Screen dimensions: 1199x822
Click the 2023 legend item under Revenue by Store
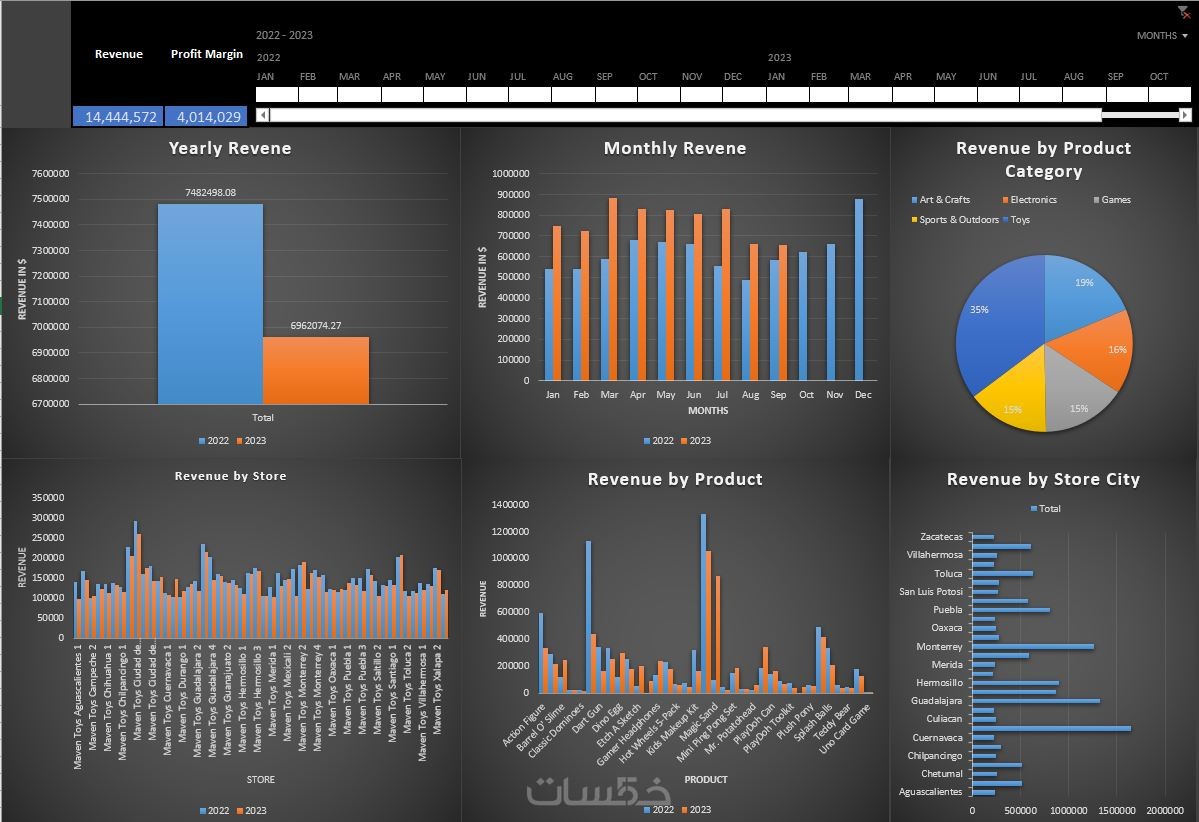pyautogui.click(x=251, y=811)
